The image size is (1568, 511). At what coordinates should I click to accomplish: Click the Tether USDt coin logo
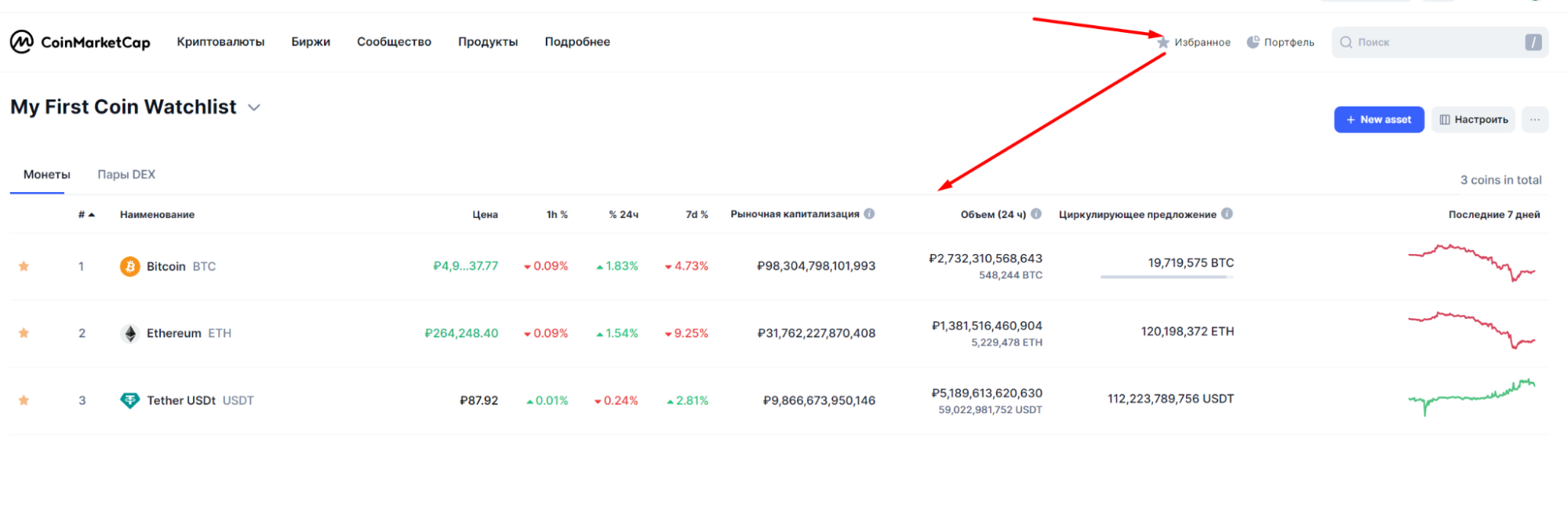pyautogui.click(x=129, y=400)
